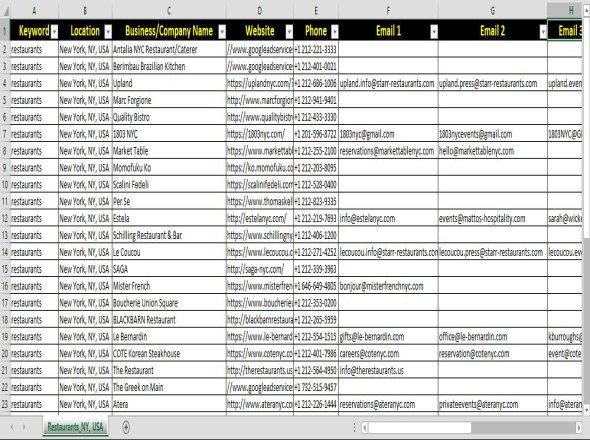Expand the Email 1 filter arrow
The image size is (590, 440).
[434, 32]
